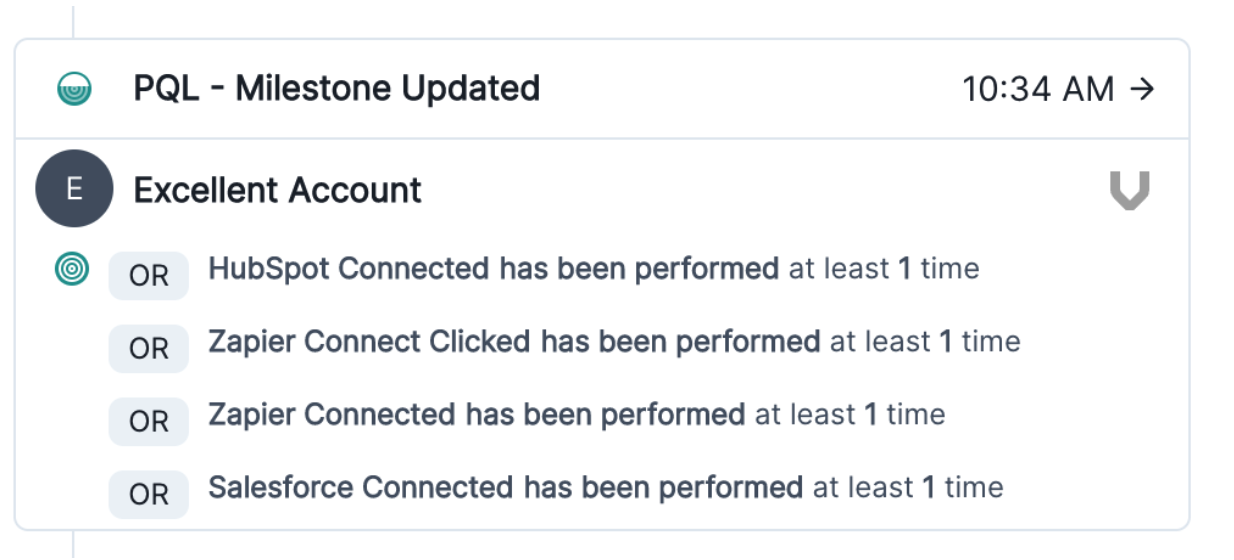The image size is (1234, 560).
Task: Click "at least 1 time" on Salesforce row
Action: click(x=908, y=487)
